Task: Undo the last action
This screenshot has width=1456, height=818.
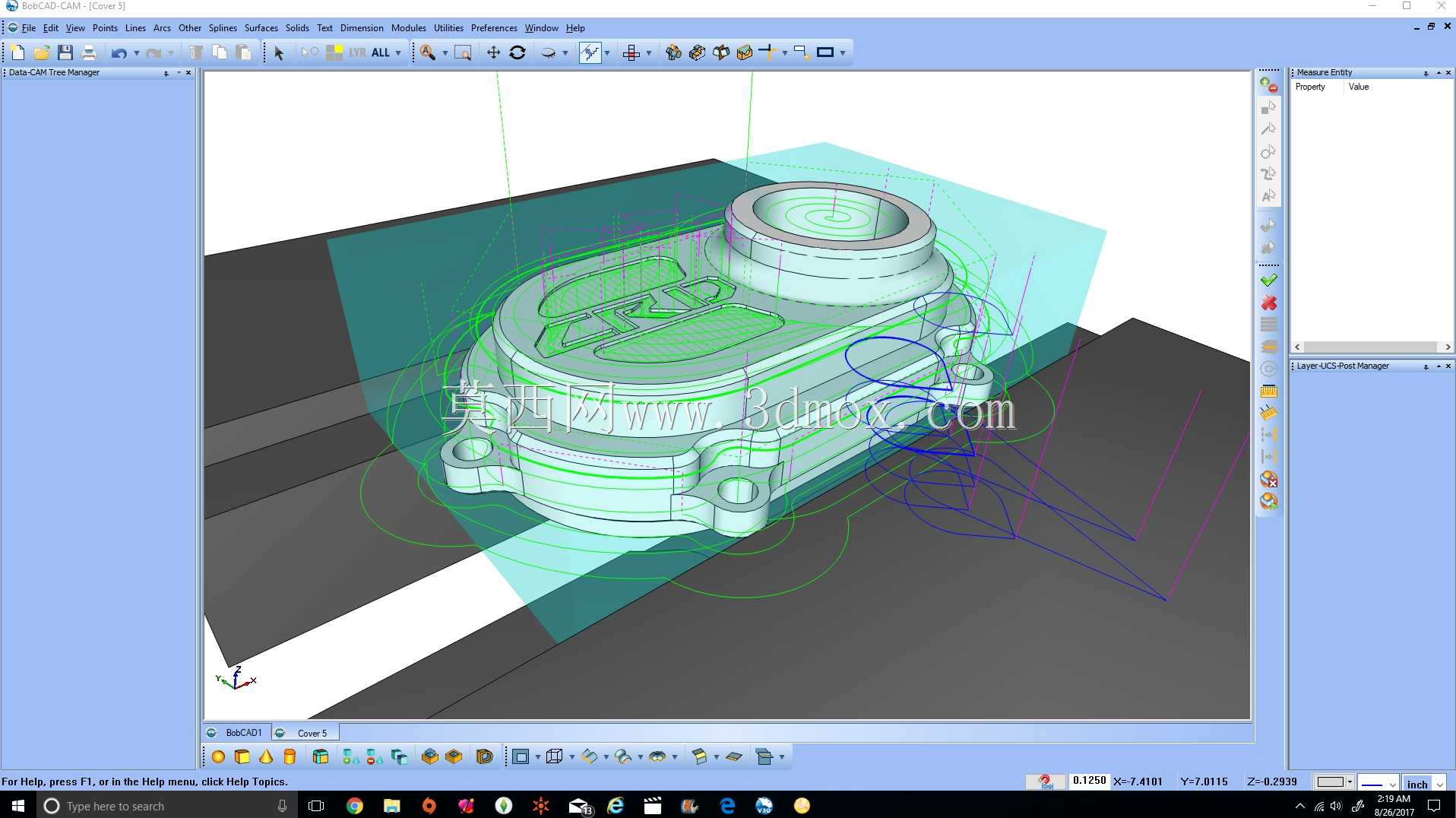Action: (119, 52)
